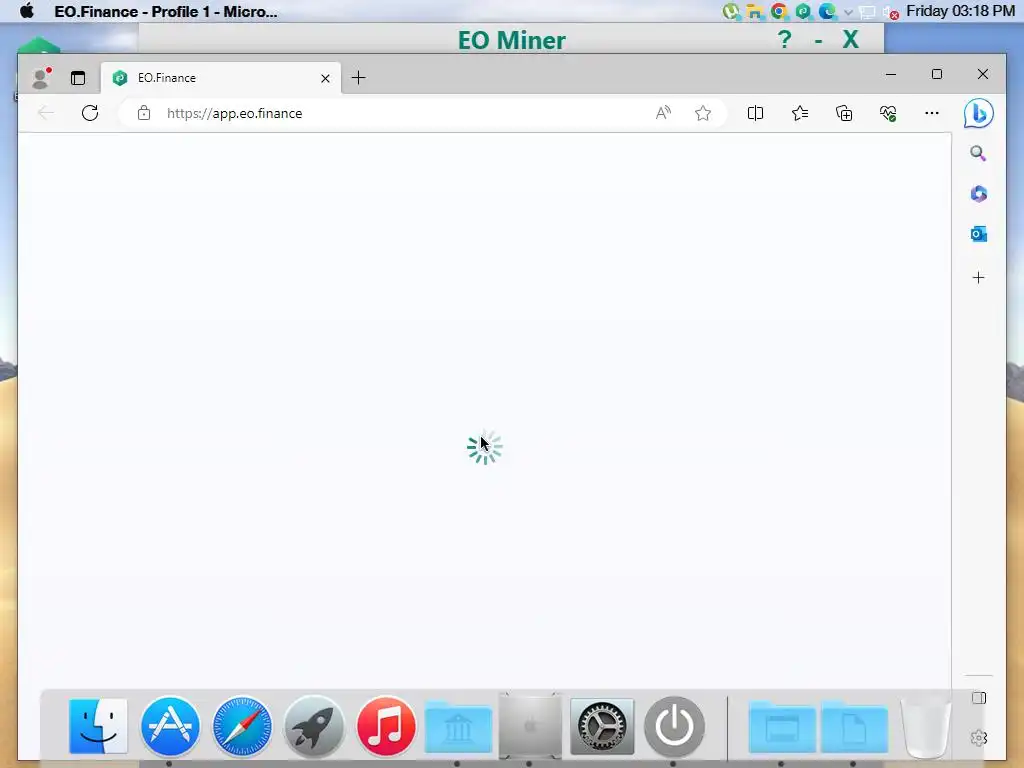Image resolution: width=1024 pixels, height=768 pixels.
Task: Open the uTorrent tray icon
Action: pos(731,11)
